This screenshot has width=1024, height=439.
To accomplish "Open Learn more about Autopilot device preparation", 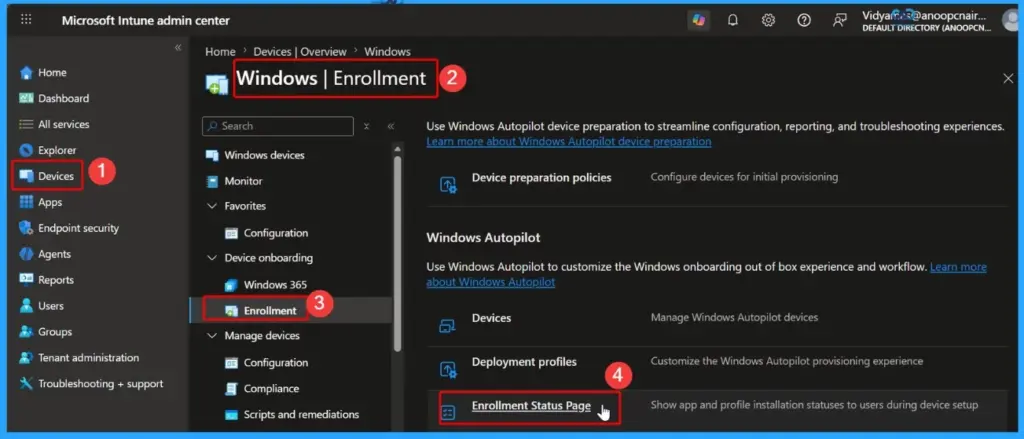I will (569, 141).
